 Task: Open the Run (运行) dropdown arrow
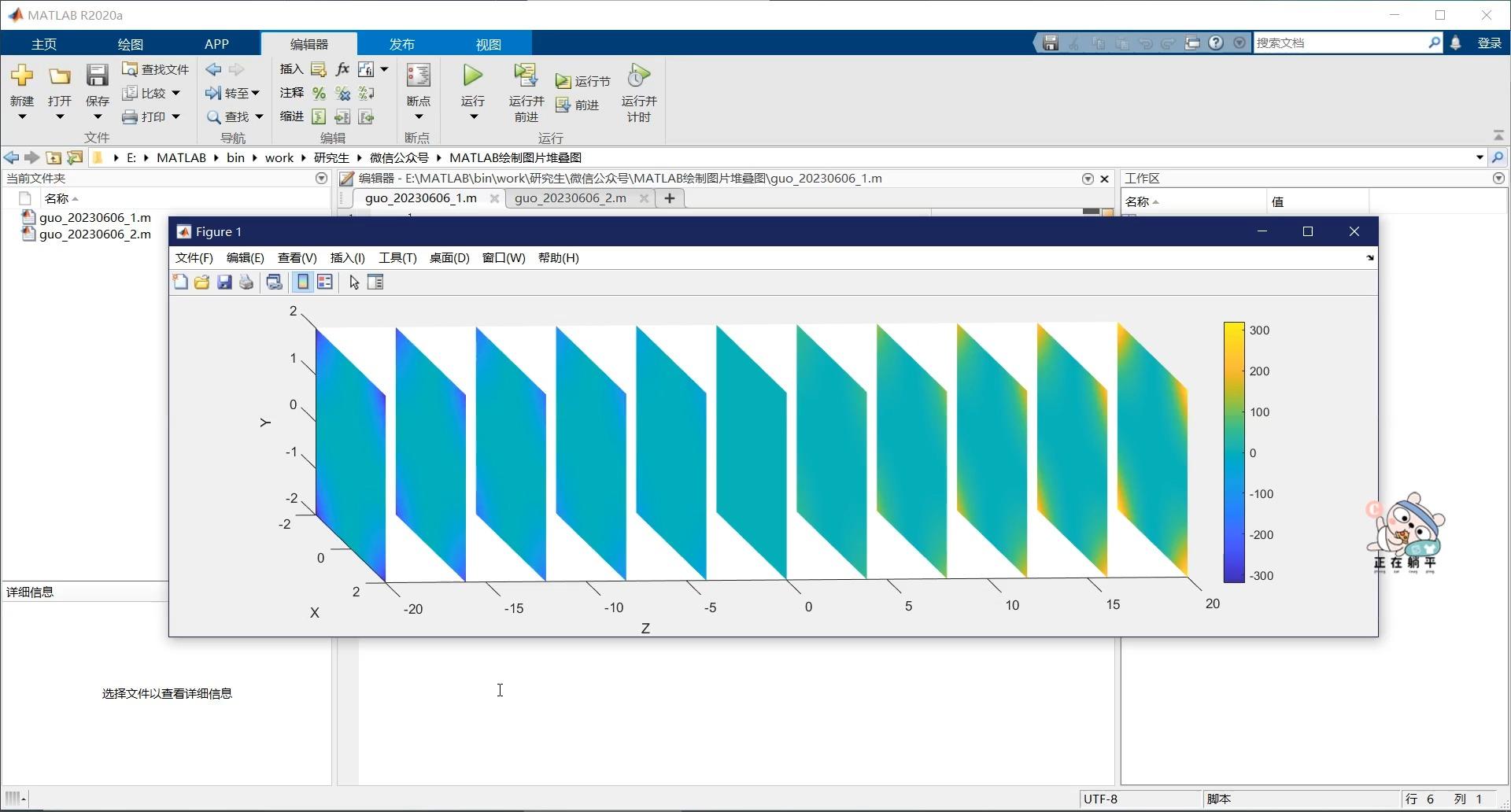(473, 117)
